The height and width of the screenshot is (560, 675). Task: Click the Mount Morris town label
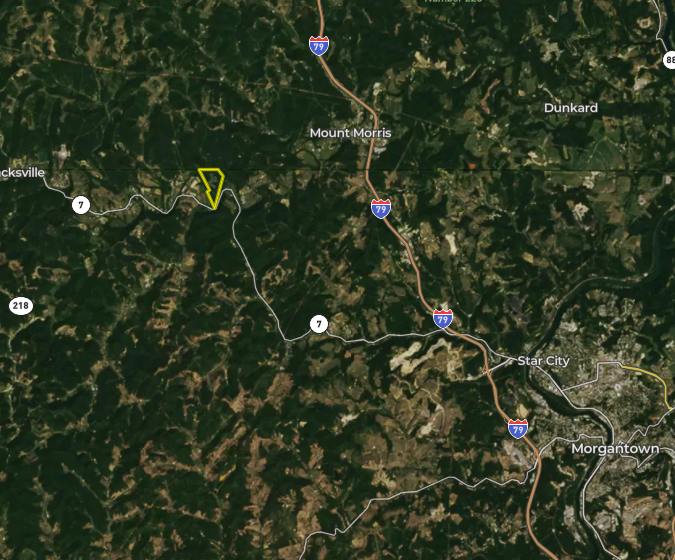350,133
